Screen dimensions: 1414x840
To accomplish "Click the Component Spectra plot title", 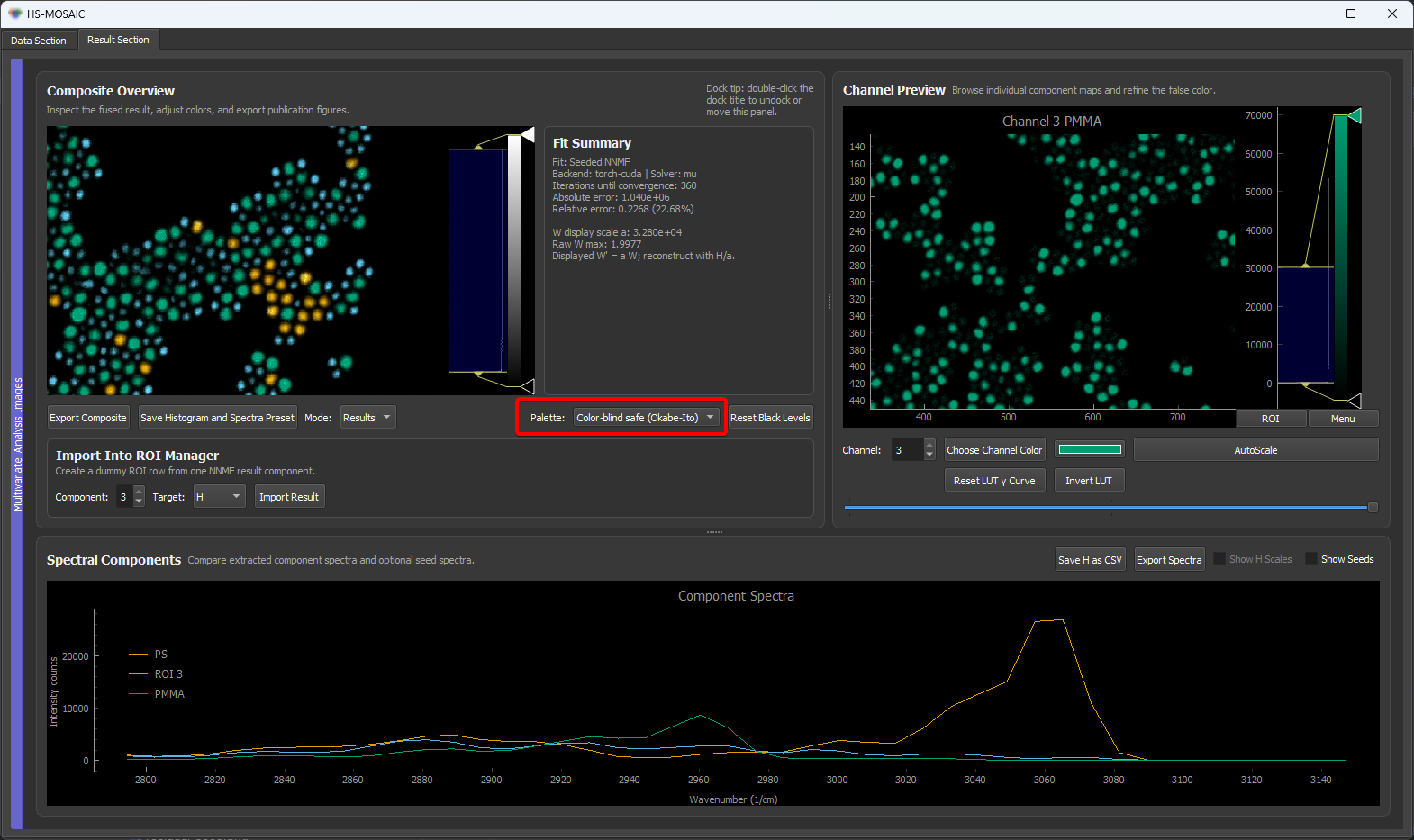I will [x=736, y=596].
